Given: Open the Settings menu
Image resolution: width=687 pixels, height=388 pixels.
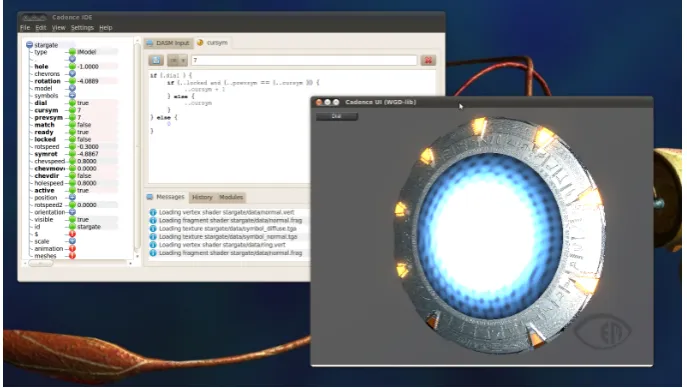Looking at the screenshot, I should 82,28.
